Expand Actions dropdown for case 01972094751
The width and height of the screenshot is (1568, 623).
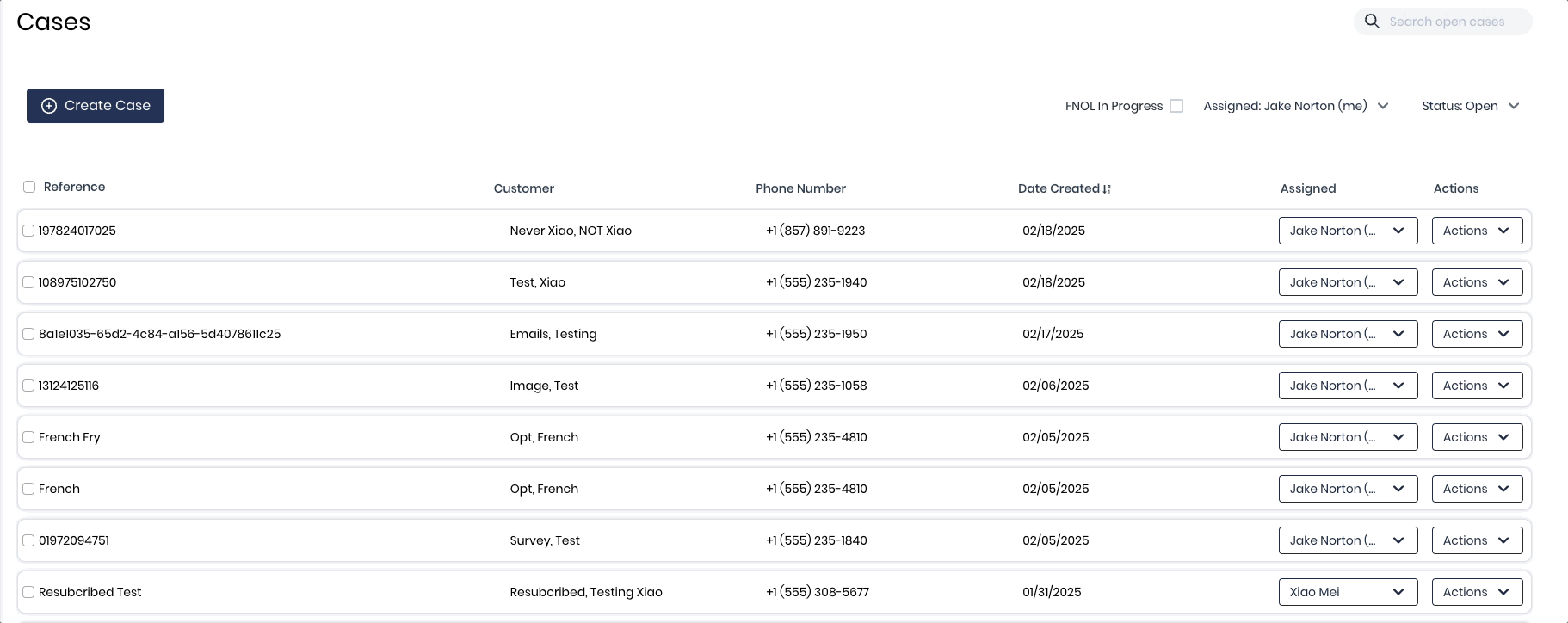coord(1477,540)
